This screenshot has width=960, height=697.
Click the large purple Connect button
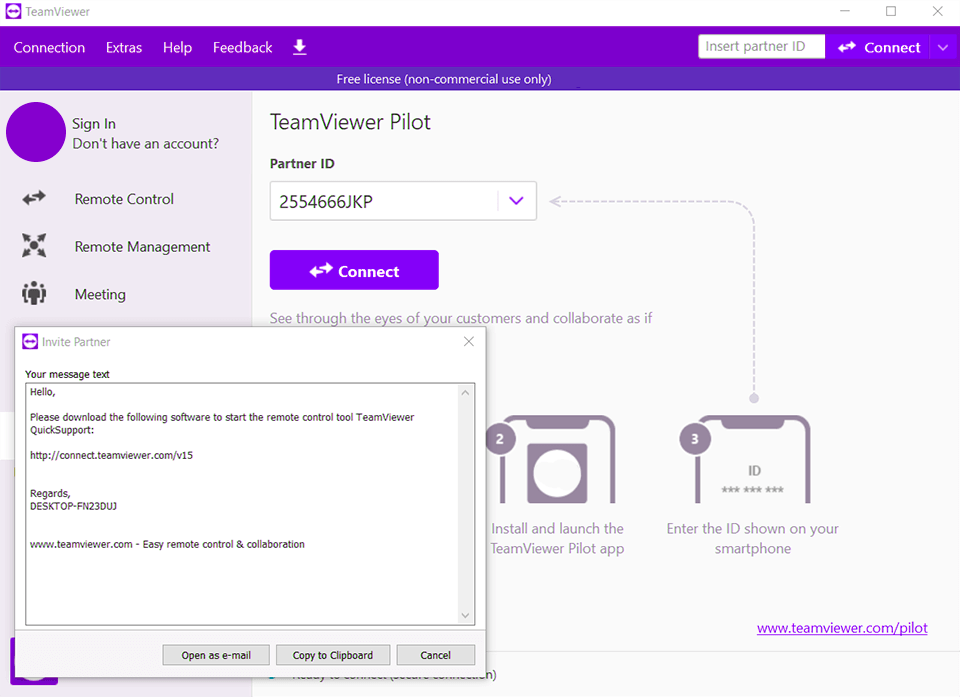pos(354,270)
